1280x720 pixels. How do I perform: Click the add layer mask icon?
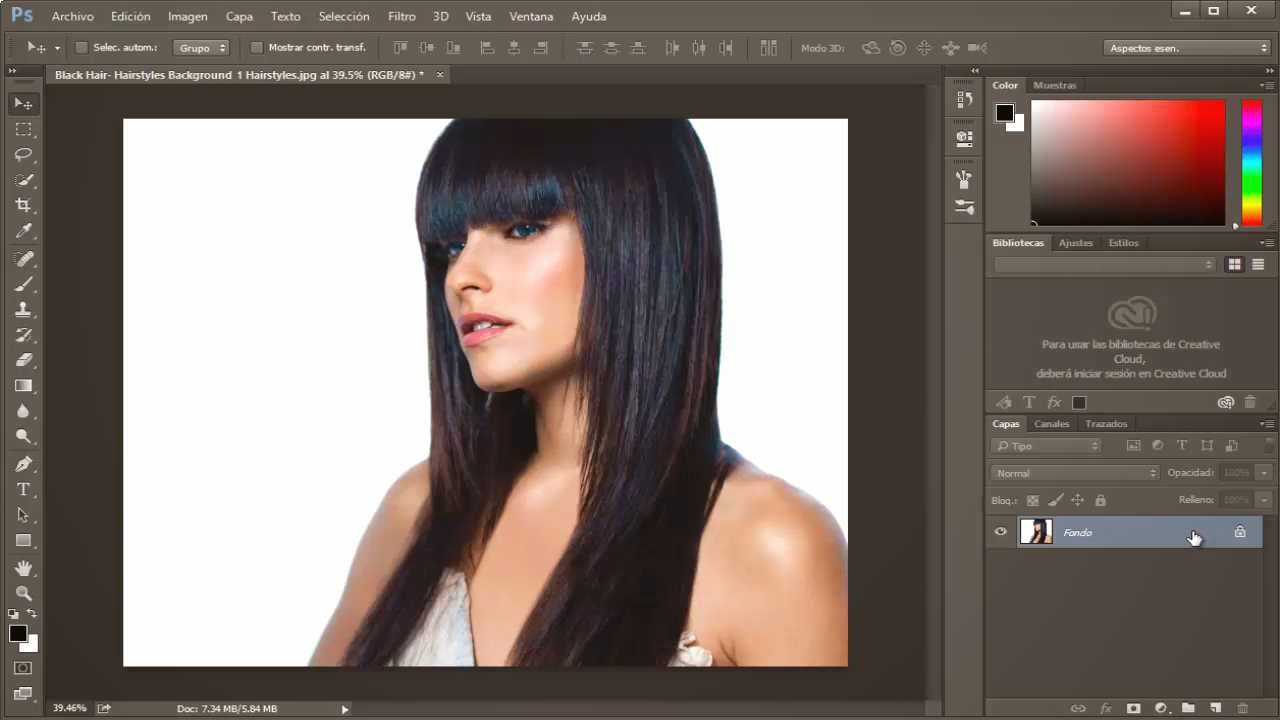coord(1133,708)
